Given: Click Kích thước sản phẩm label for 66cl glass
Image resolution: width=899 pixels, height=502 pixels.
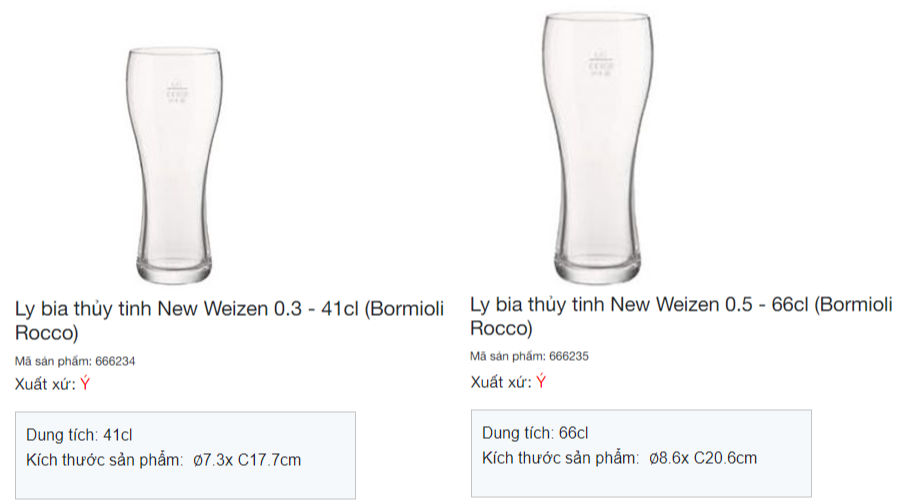Looking at the screenshot, I should click(x=560, y=458).
